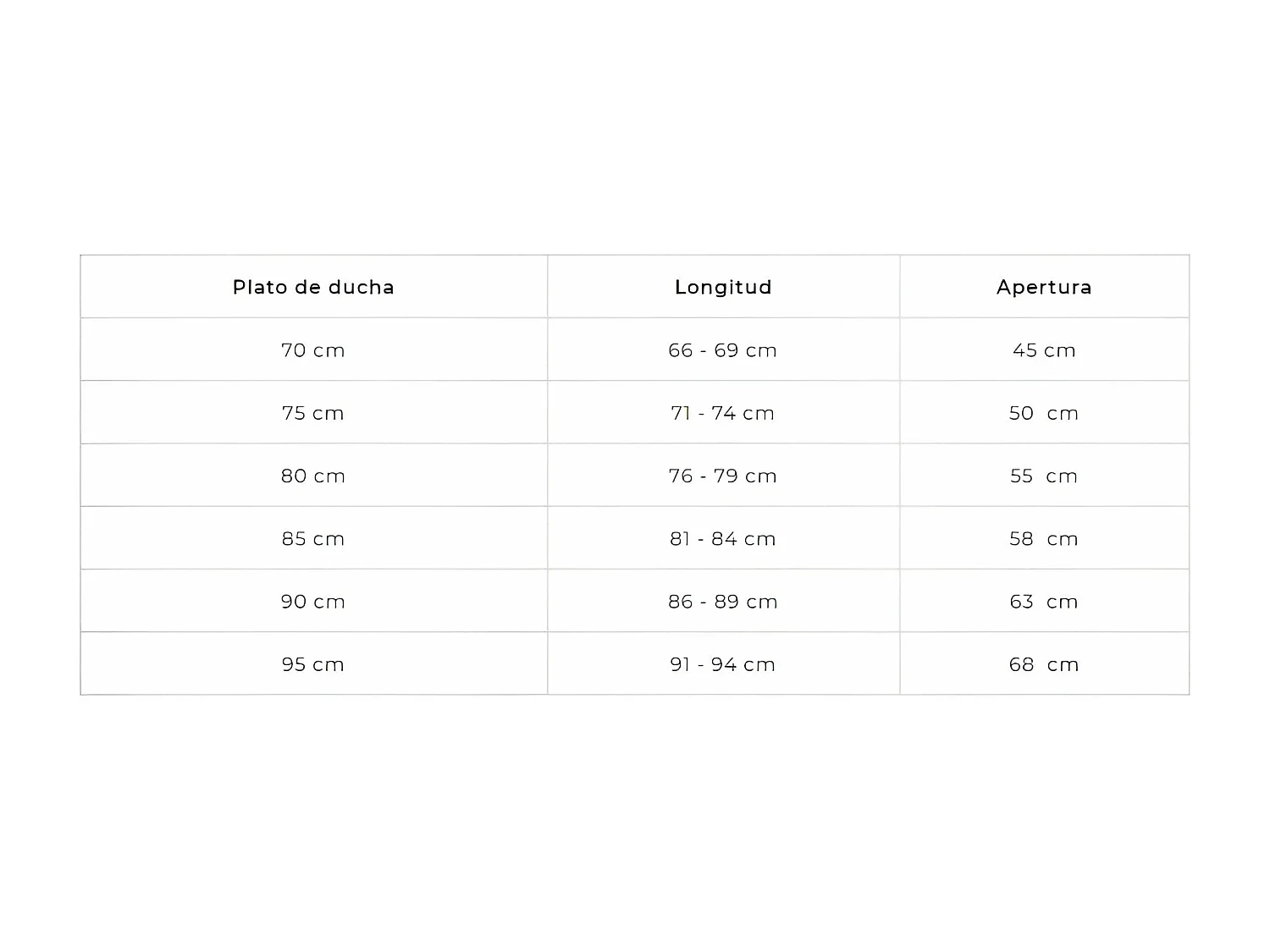Click the '80 cm' shower tray cell
The width and height of the screenshot is (1270, 952).
[313, 476]
